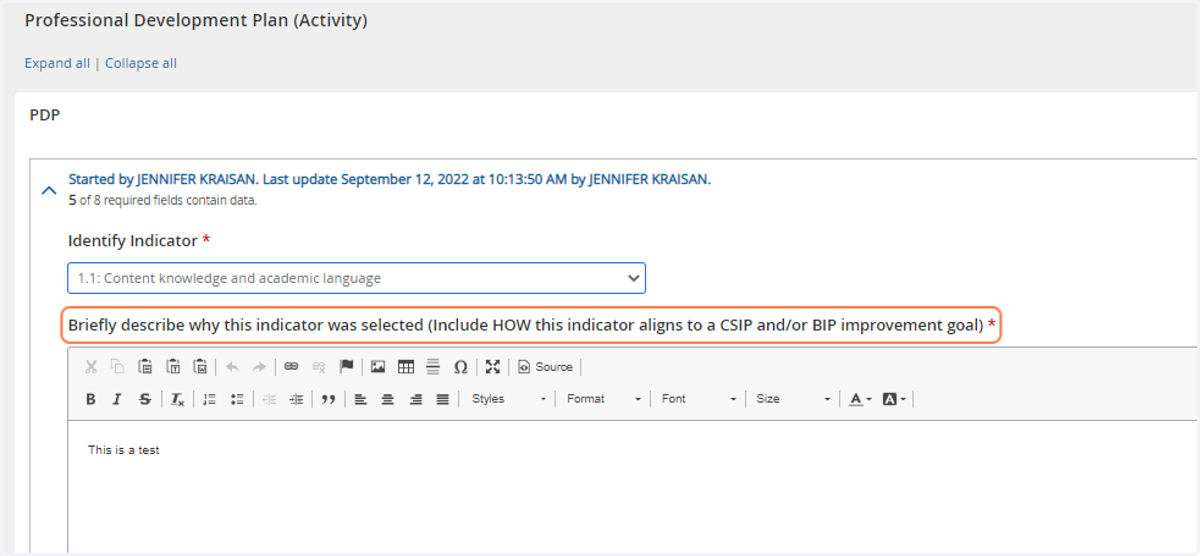Insert a table with the Table icon
The image size is (1200, 556).
tap(406, 367)
